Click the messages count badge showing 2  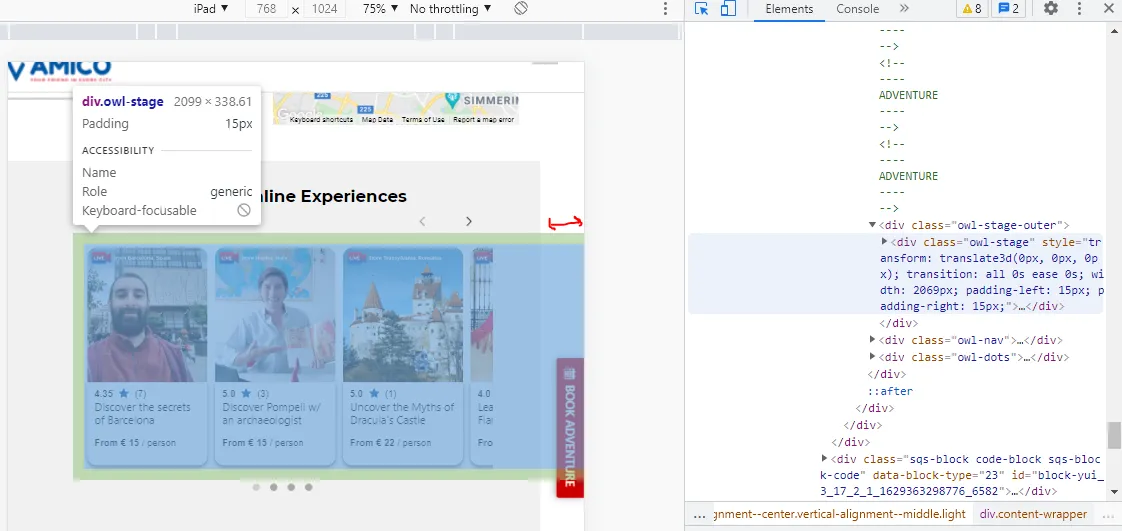pyautogui.click(x=1008, y=9)
